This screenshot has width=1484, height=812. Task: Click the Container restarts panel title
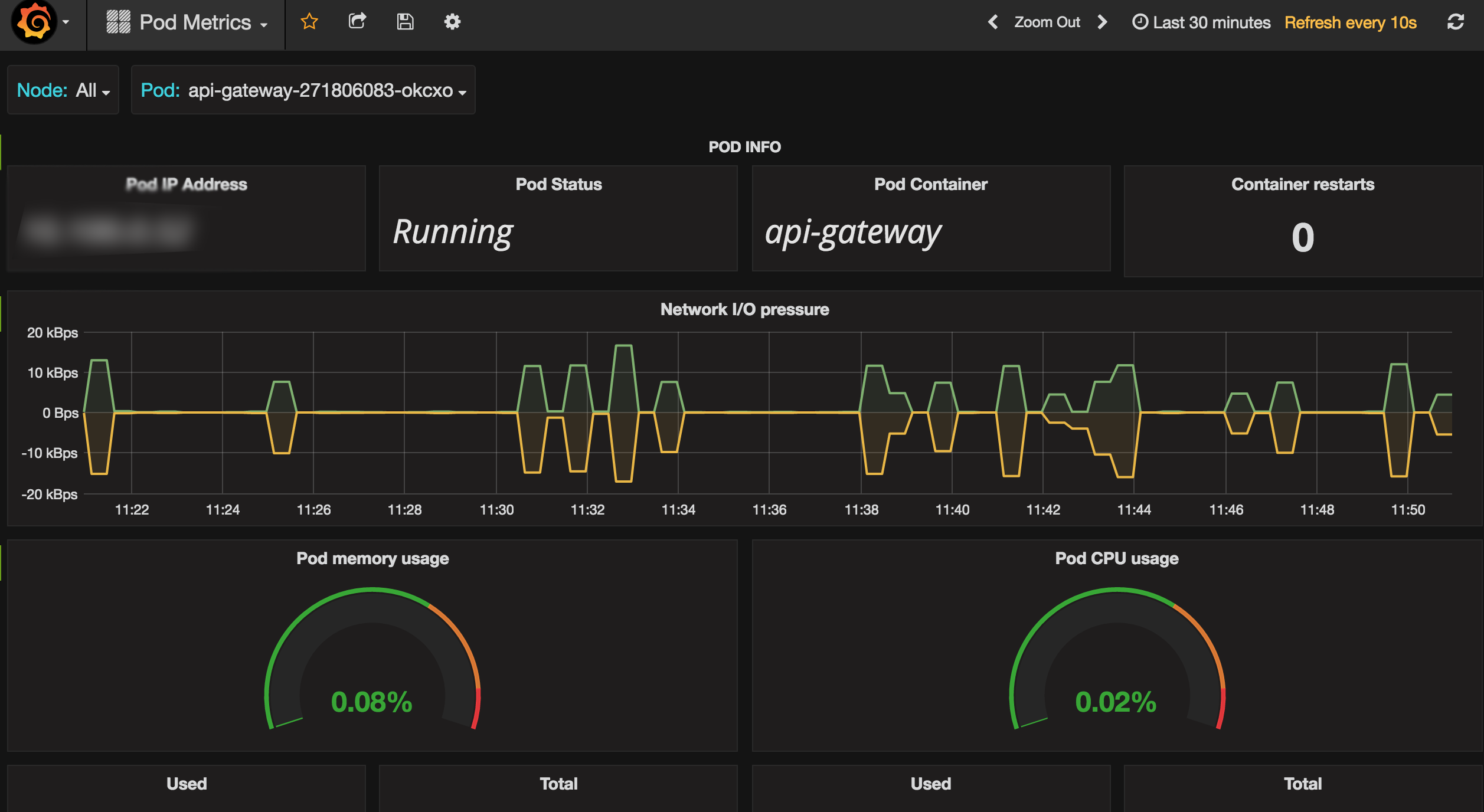pyautogui.click(x=1302, y=184)
